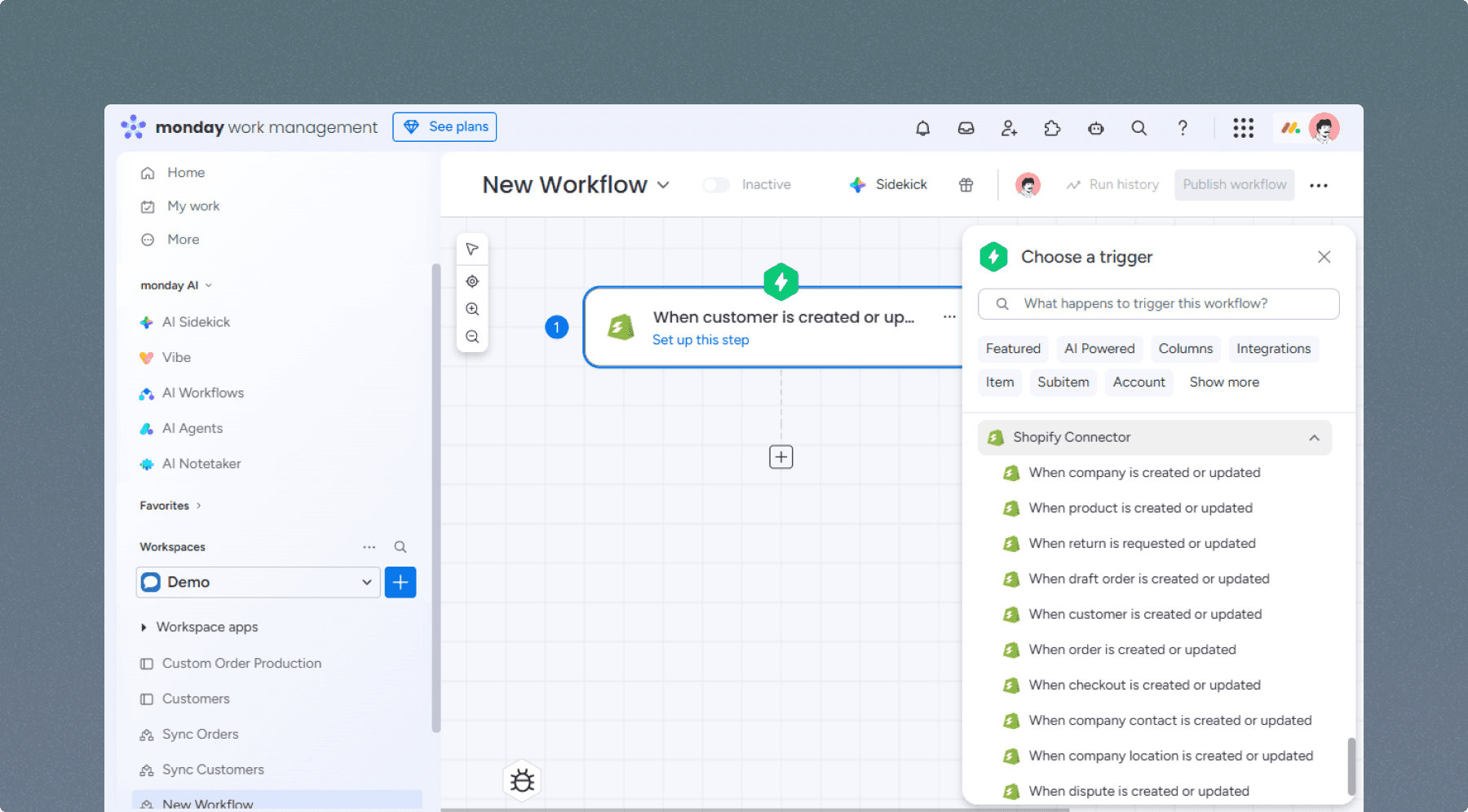Click the search magnifier in top bar
This screenshot has height=812, width=1468.
(x=1139, y=128)
